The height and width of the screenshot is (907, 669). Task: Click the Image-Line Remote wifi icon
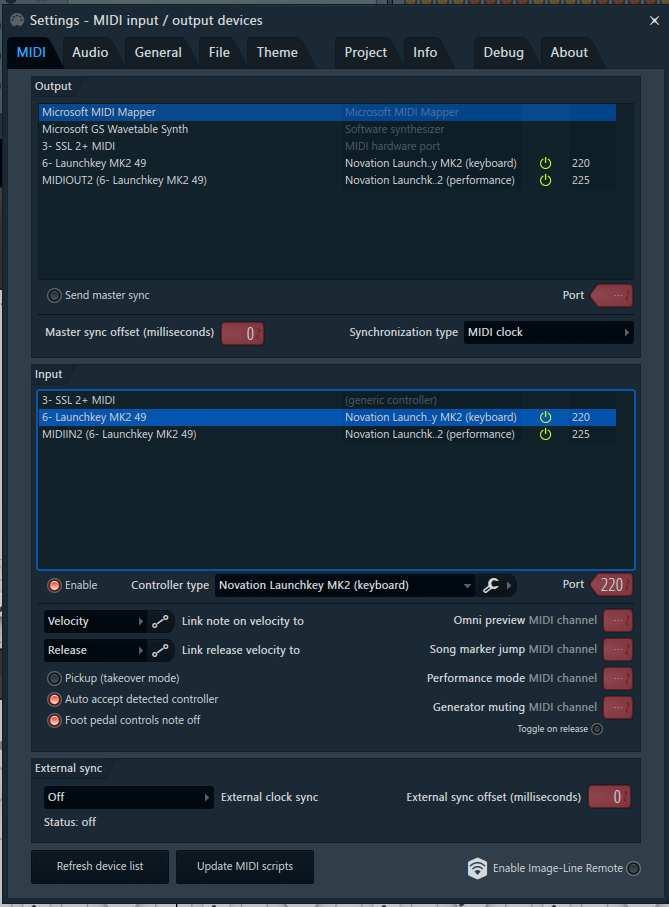(477, 868)
